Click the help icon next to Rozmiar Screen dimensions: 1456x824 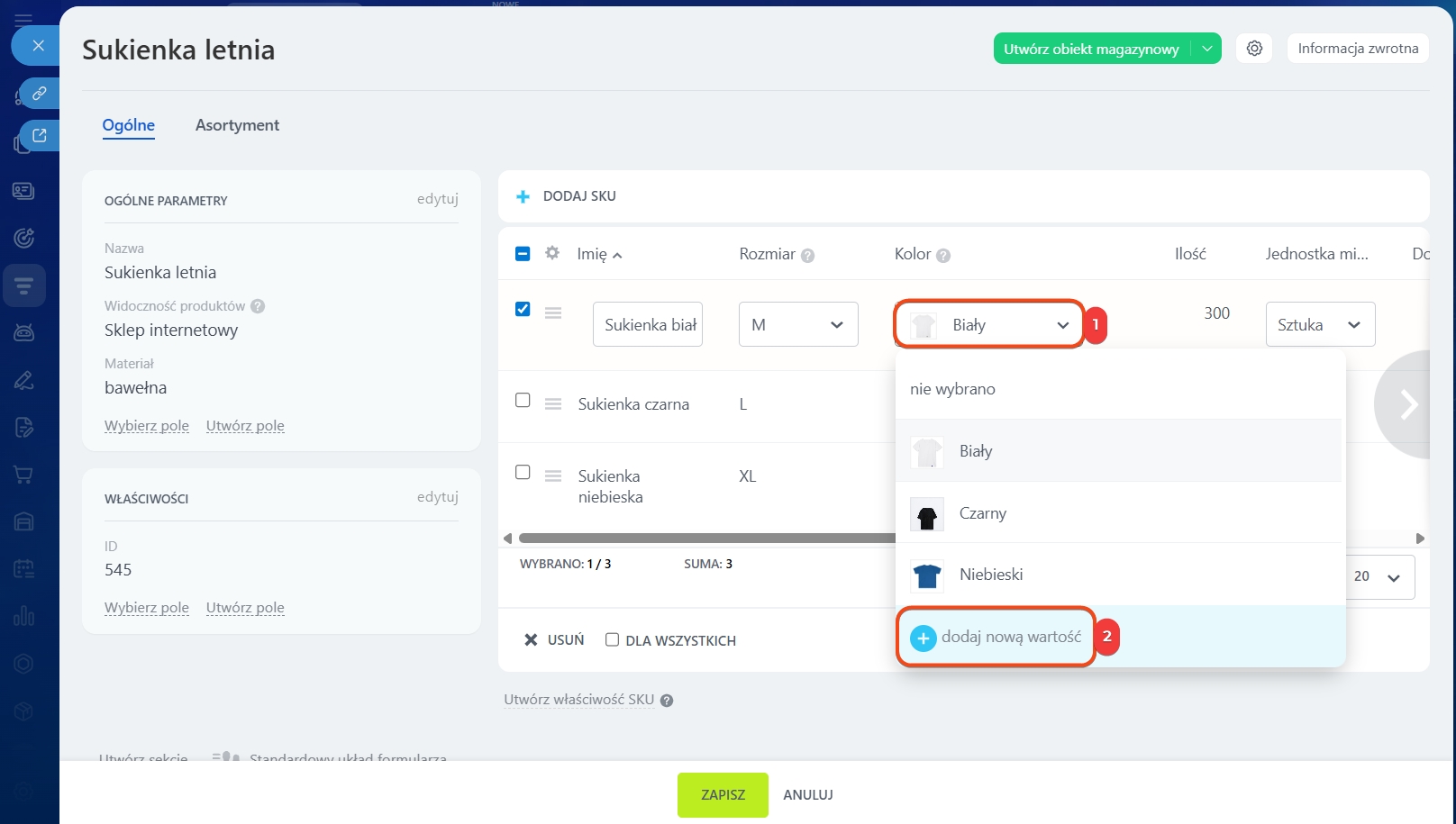click(808, 256)
